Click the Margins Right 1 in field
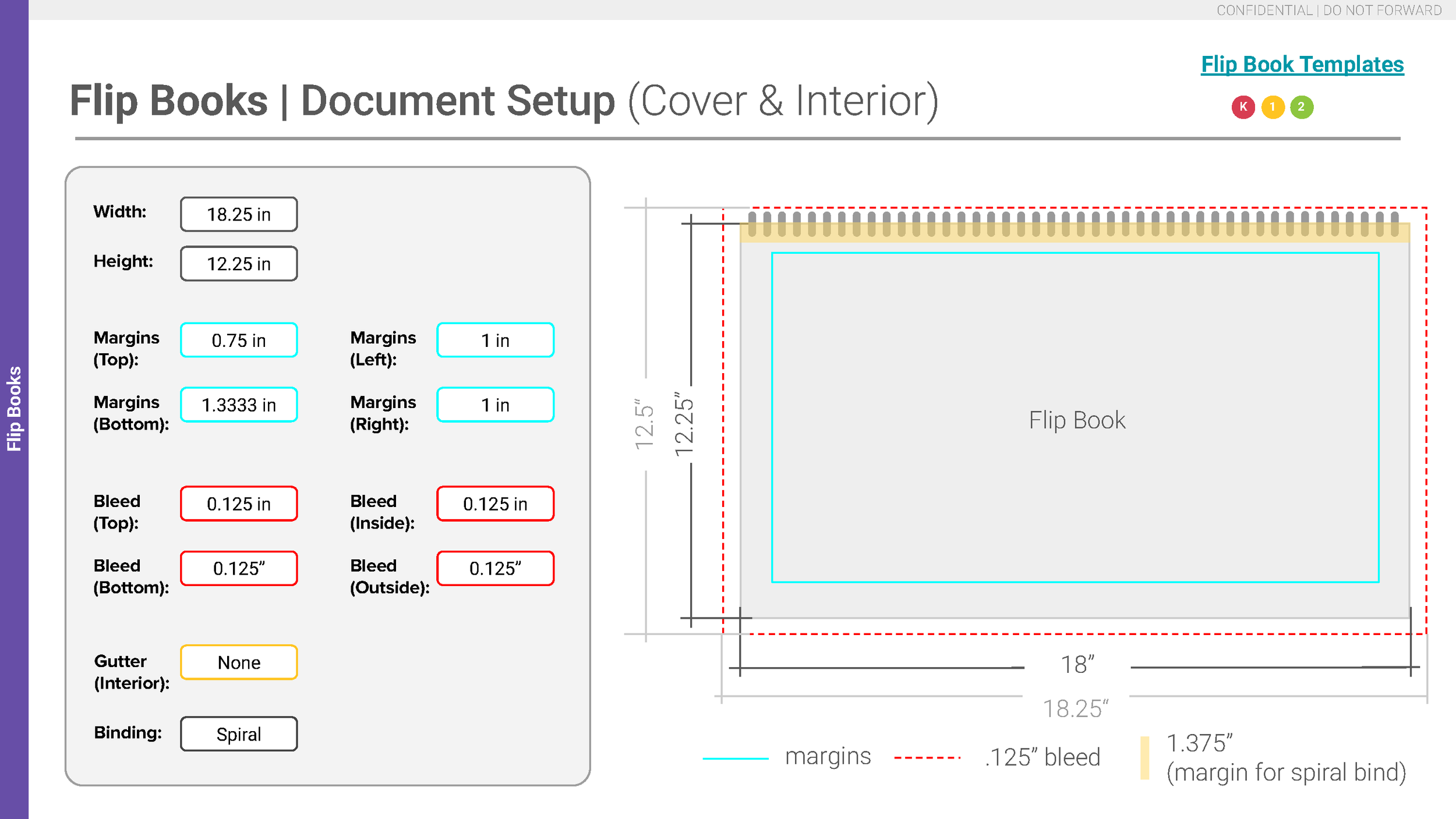This screenshot has height=819, width=1456. tap(495, 405)
